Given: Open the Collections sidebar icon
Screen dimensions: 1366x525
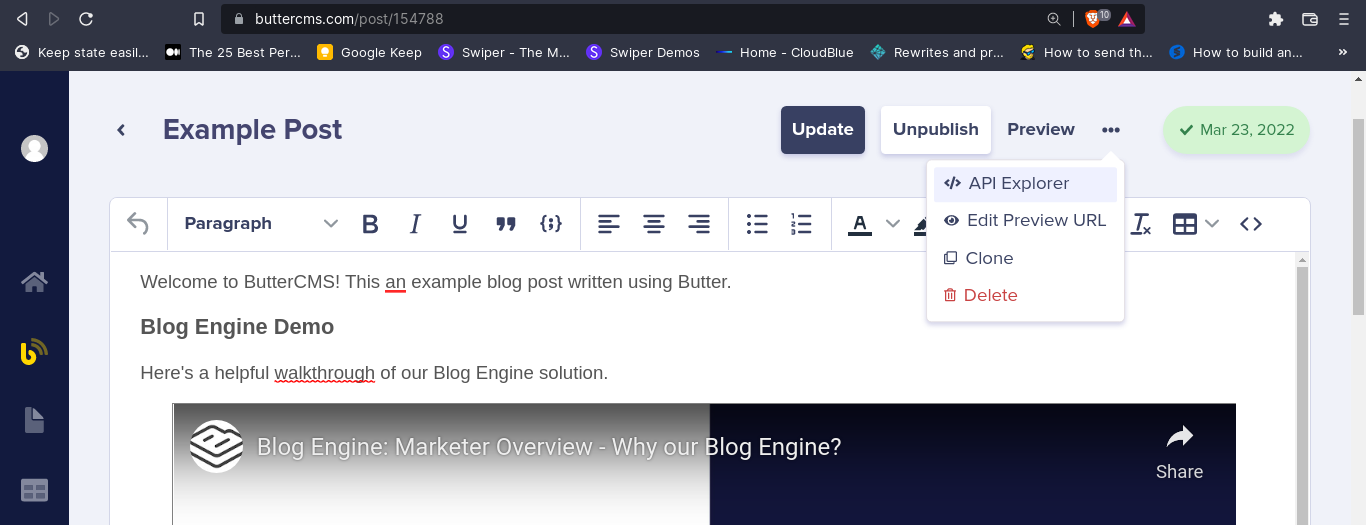Looking at the screenshot, I should pyautogui.click(x=35, y=490).
